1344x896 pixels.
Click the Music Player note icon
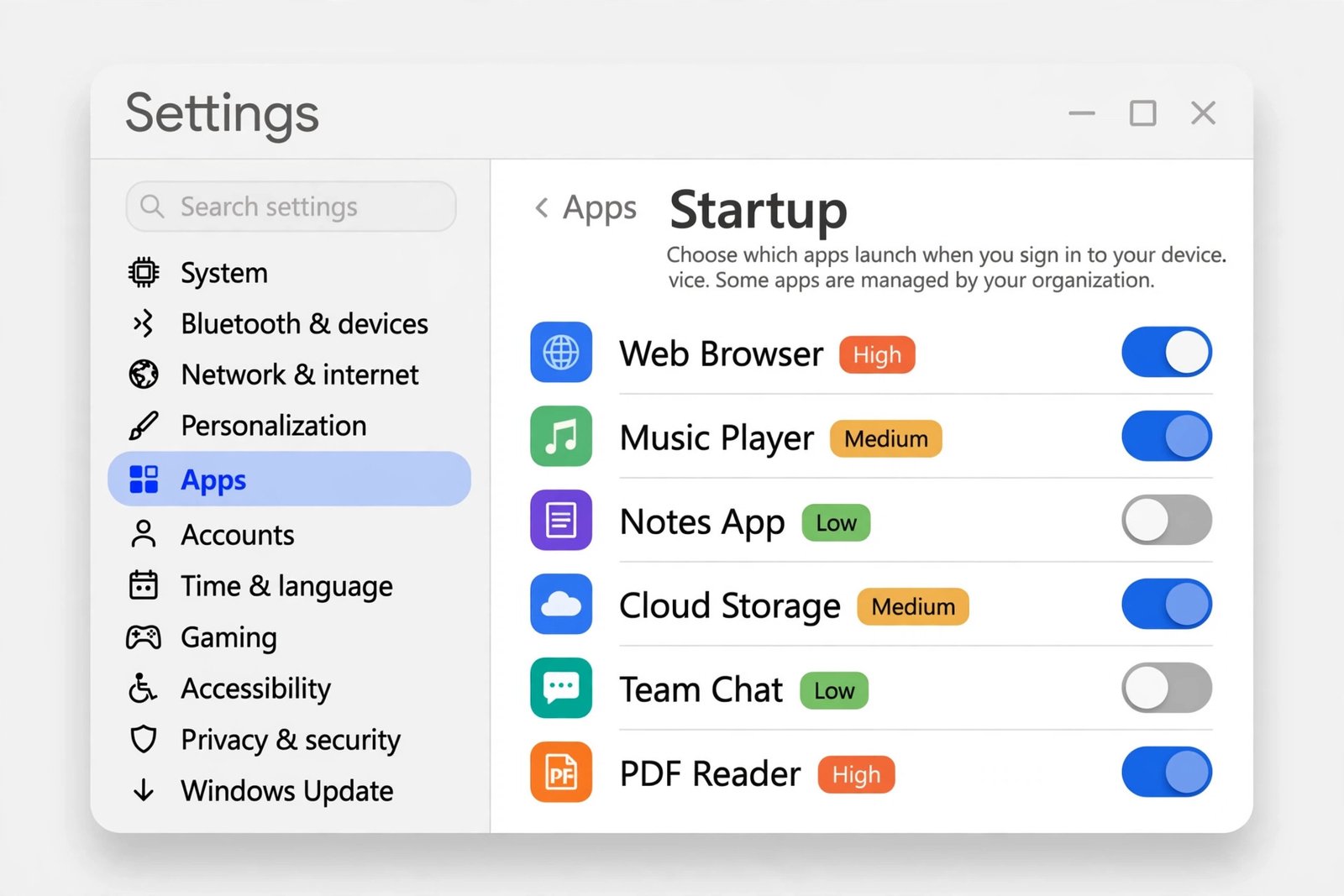(x=561, y=436)
